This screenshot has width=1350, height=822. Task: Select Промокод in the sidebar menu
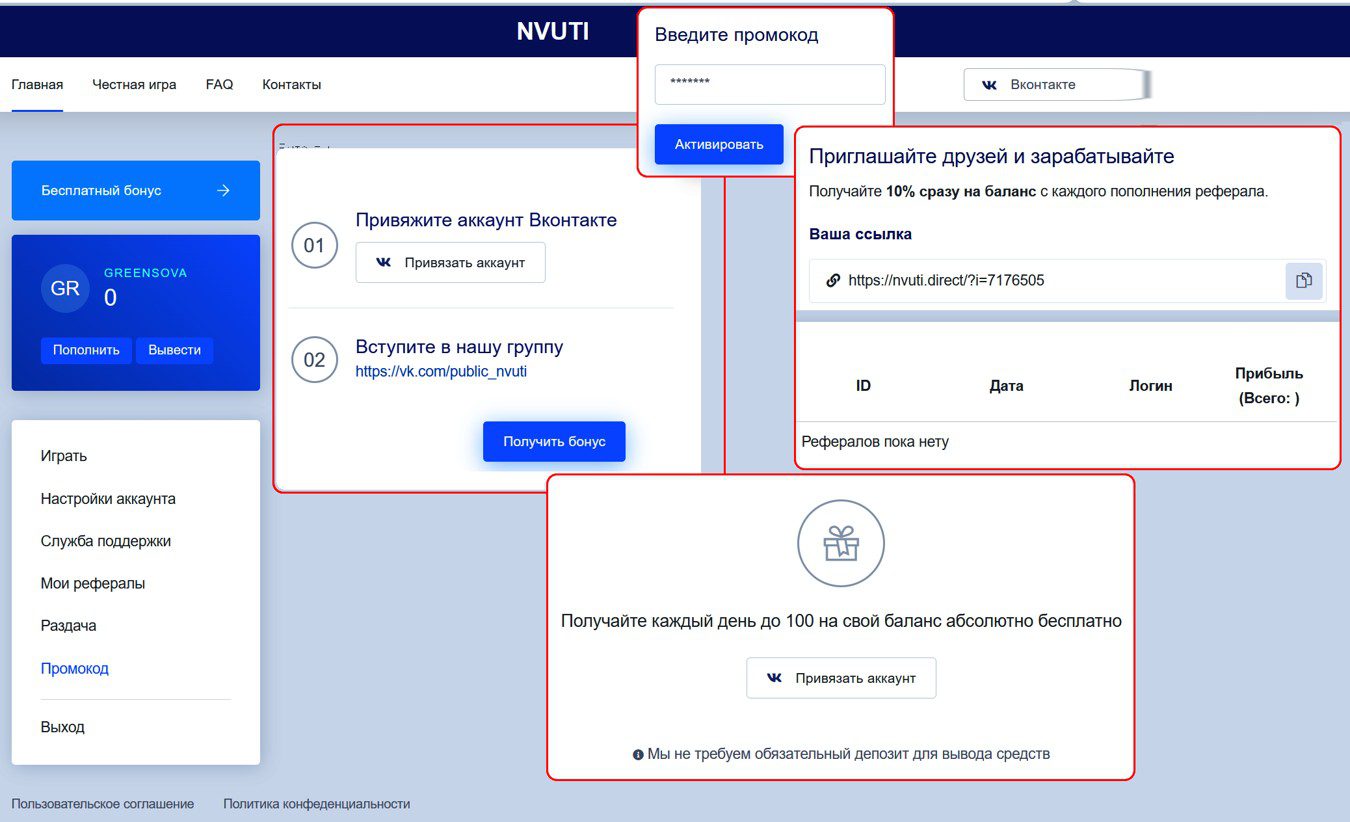(75, 668)
